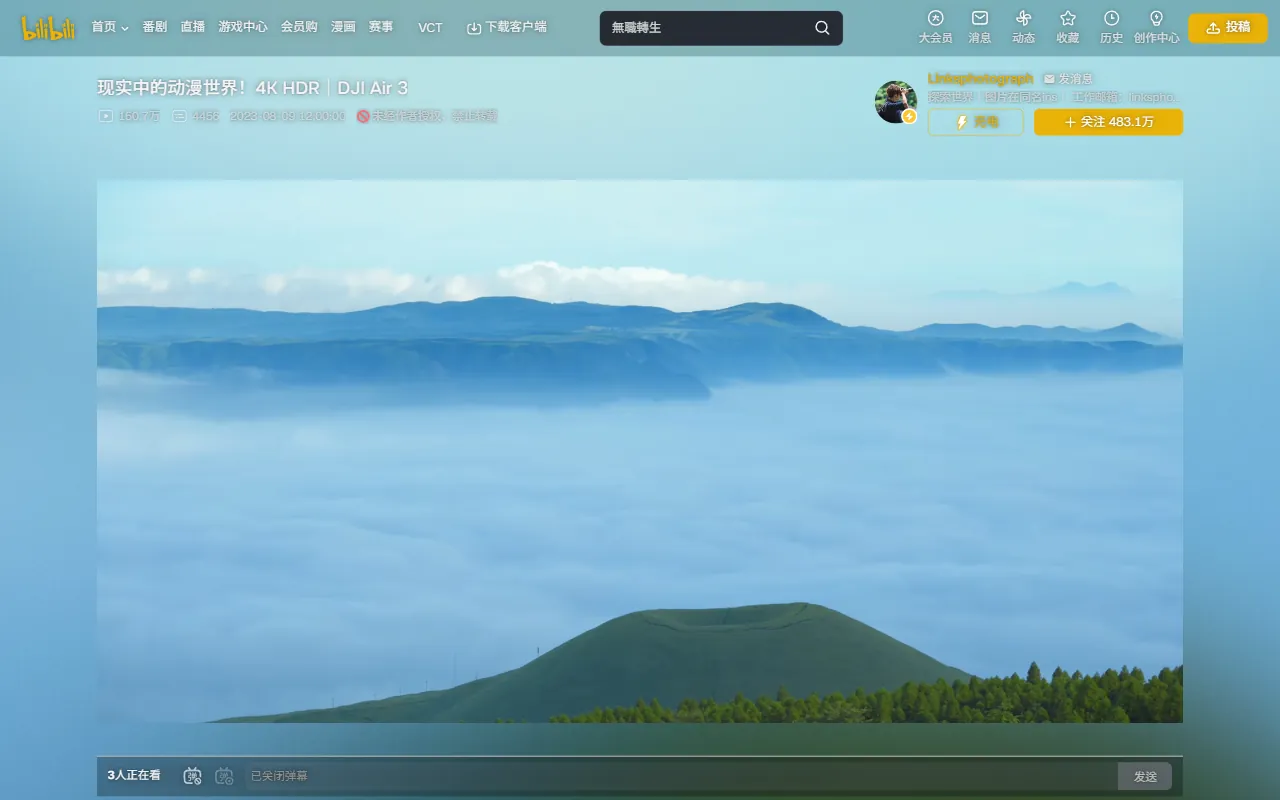This screenshot has height=800, width=1280.
Task: Click the VCT nav link
Action: pos(430,28)
